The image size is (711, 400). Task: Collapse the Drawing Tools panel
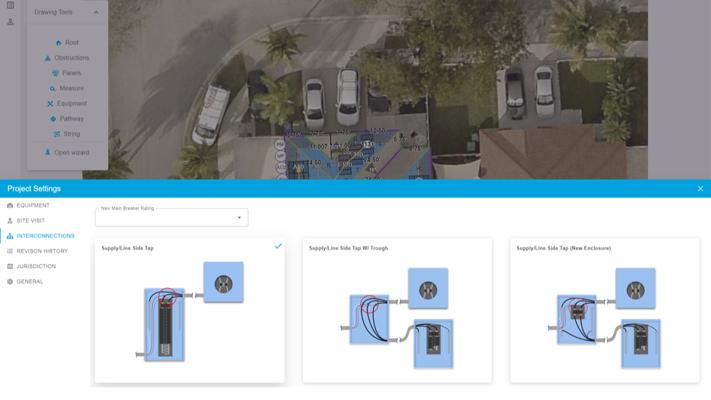tap(97, 13)
